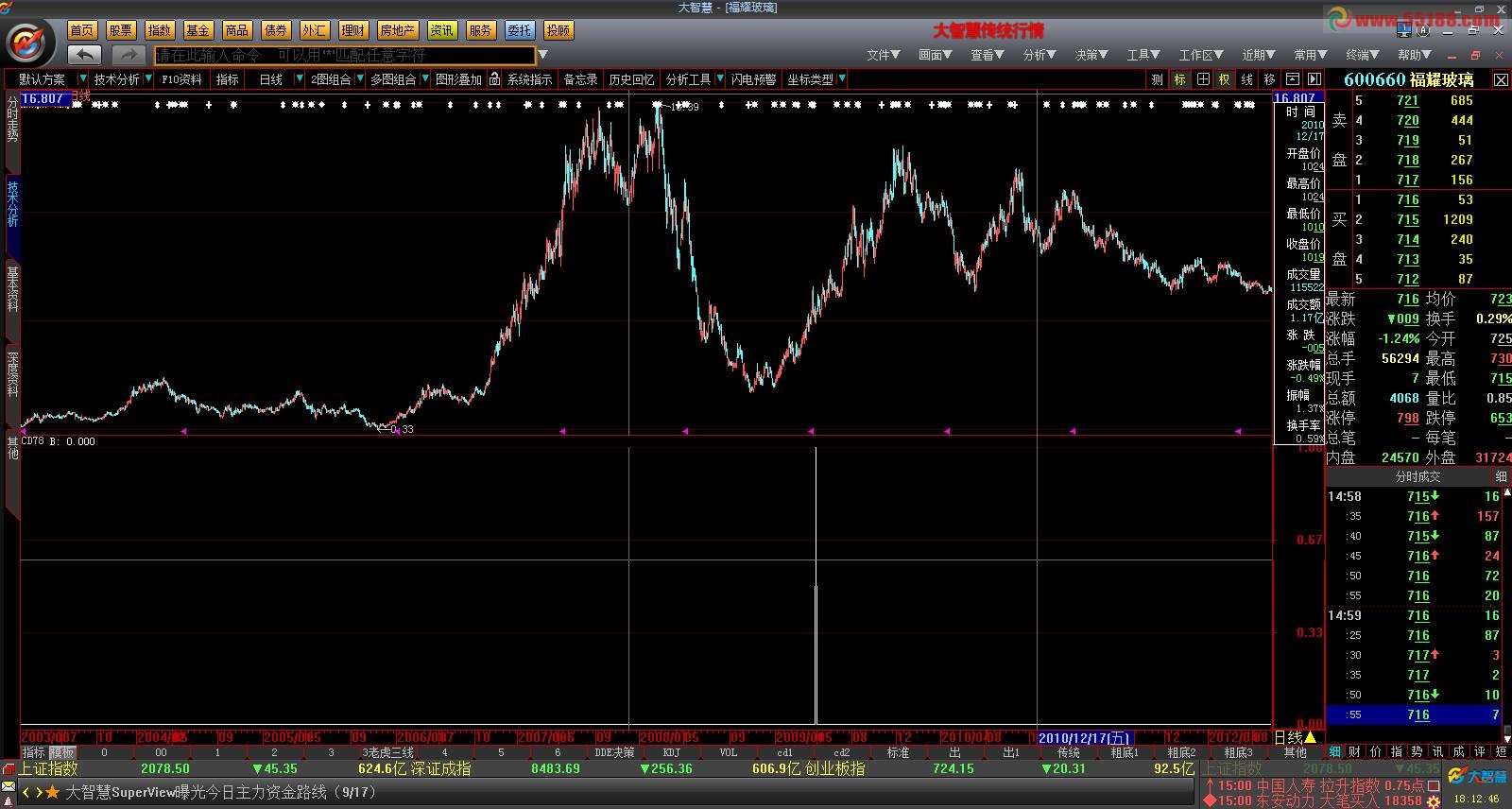Open the 分析 menu
1512x809 pixels.
pos(1039,55)
